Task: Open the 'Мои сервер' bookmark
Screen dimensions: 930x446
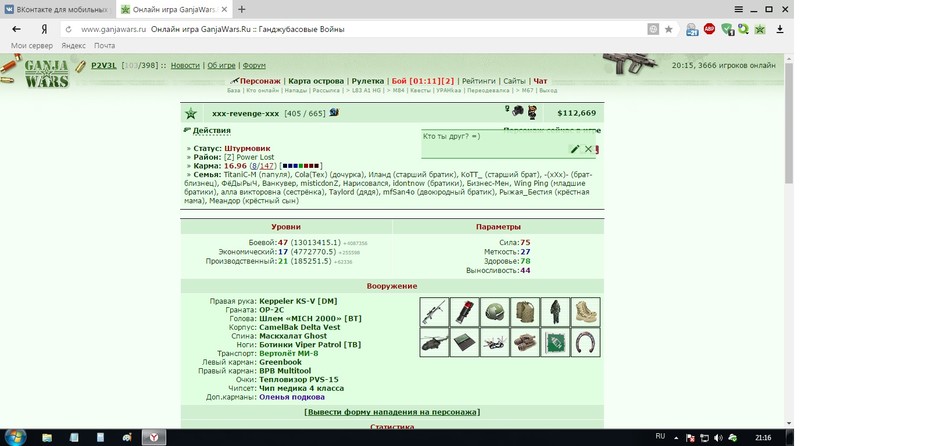Action: click(32, 46)
